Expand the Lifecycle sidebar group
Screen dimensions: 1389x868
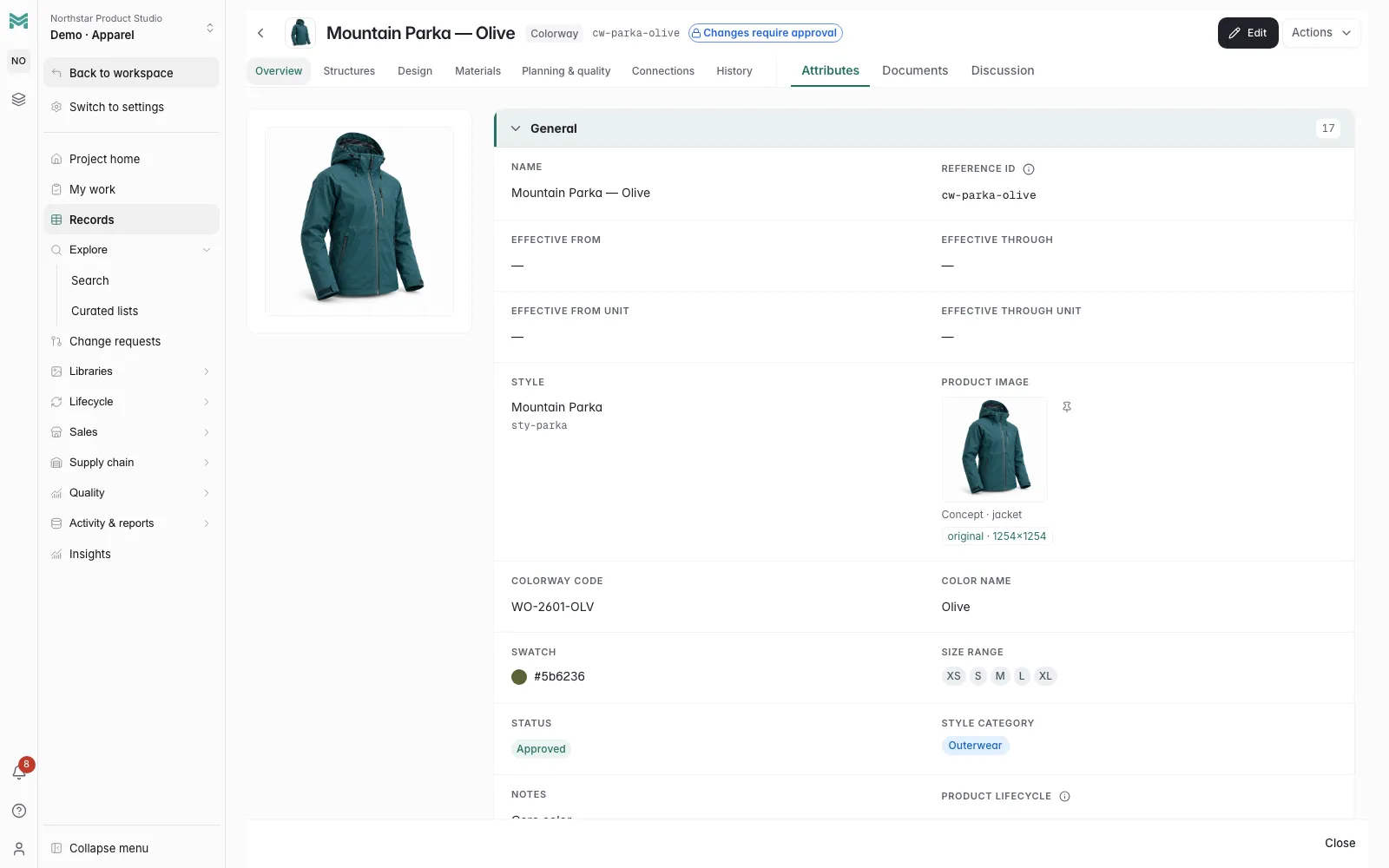[x=131, y=402]
